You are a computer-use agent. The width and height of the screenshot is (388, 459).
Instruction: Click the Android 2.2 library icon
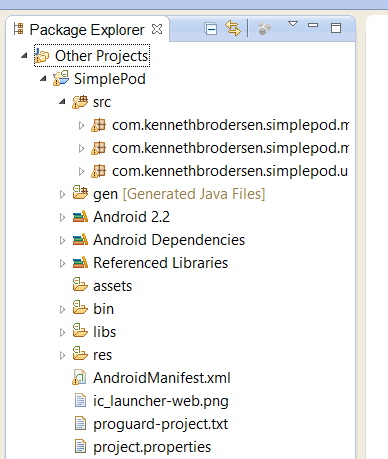(x=80, y=217)
